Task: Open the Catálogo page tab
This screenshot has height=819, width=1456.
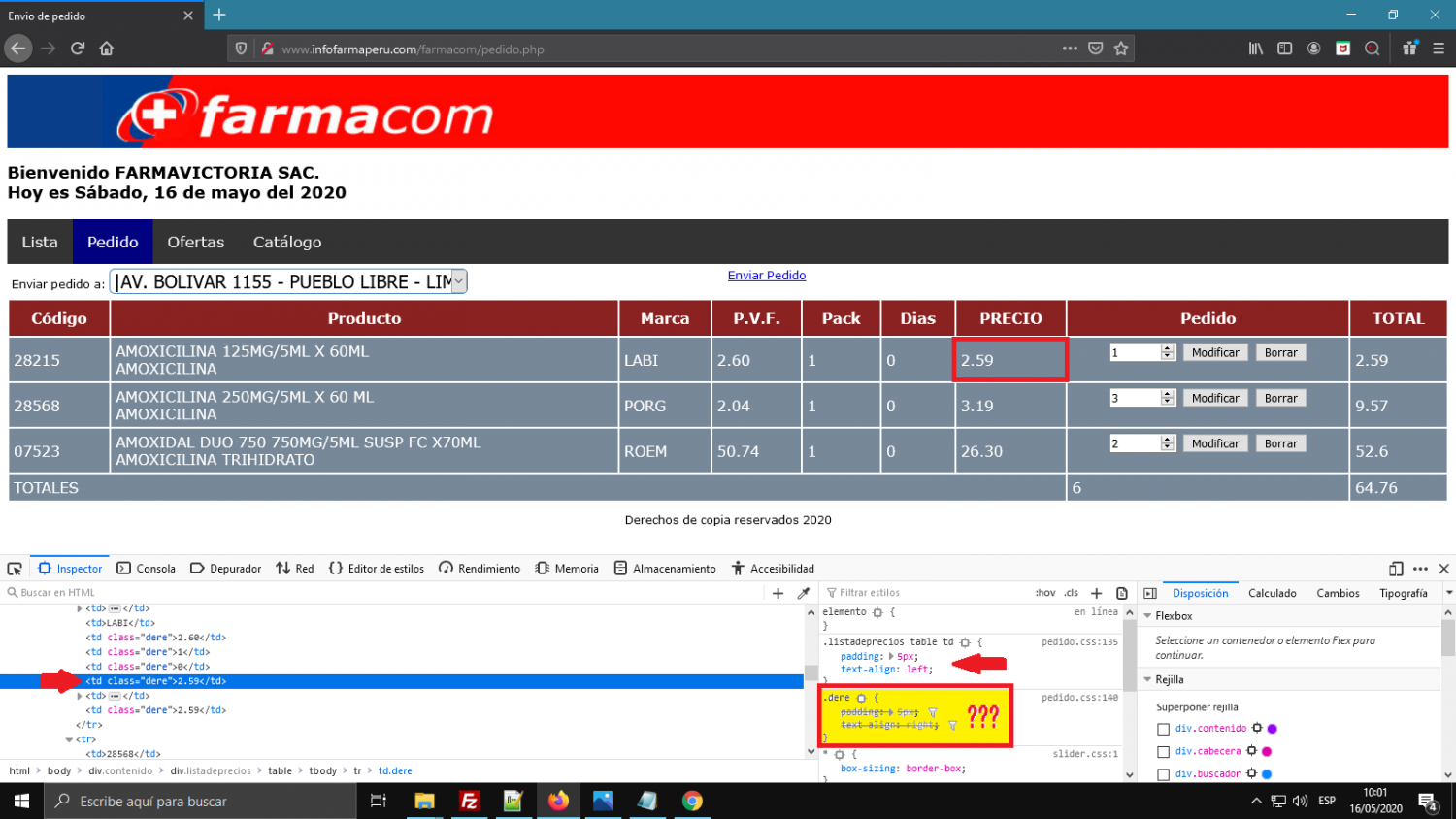Action: (x=287, y=242)
